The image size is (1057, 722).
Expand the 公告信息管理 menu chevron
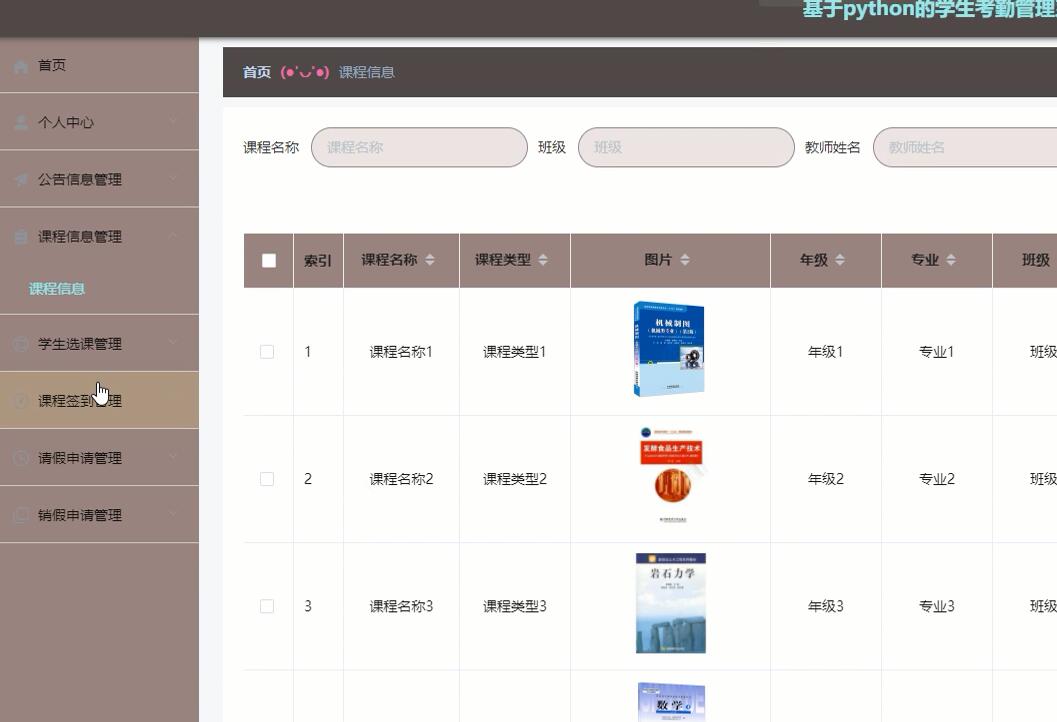(173, 178)
